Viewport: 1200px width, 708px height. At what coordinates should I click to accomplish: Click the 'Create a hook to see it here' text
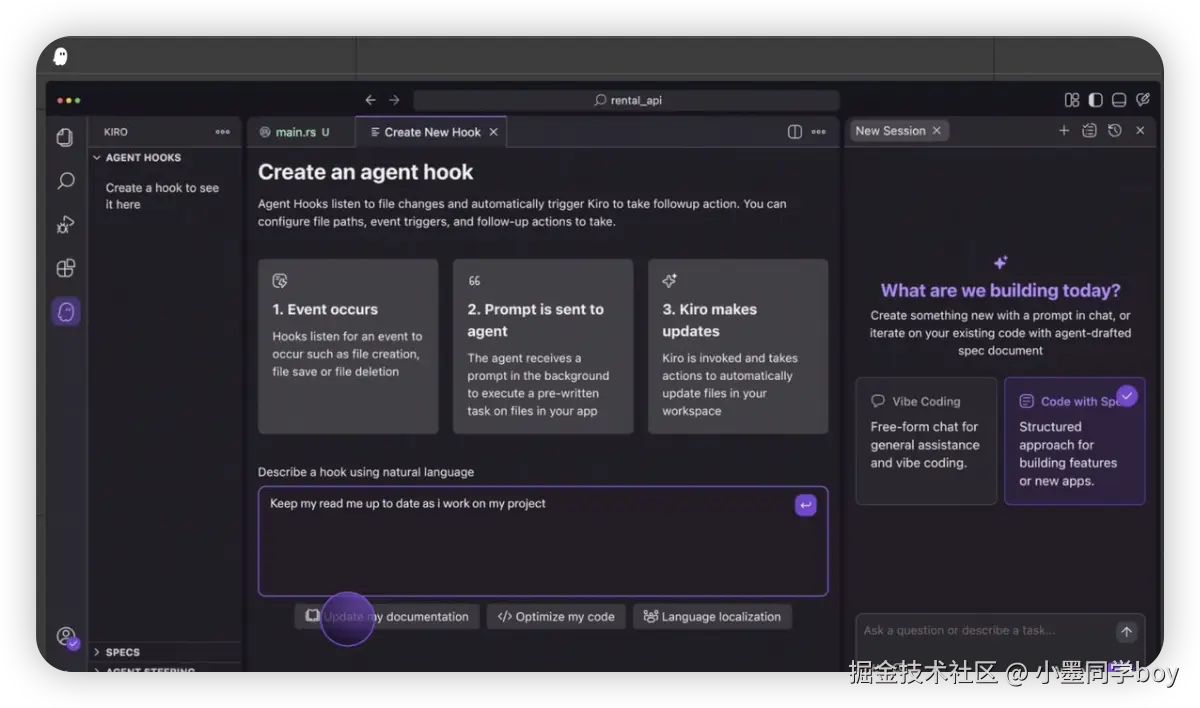(162, 196)
